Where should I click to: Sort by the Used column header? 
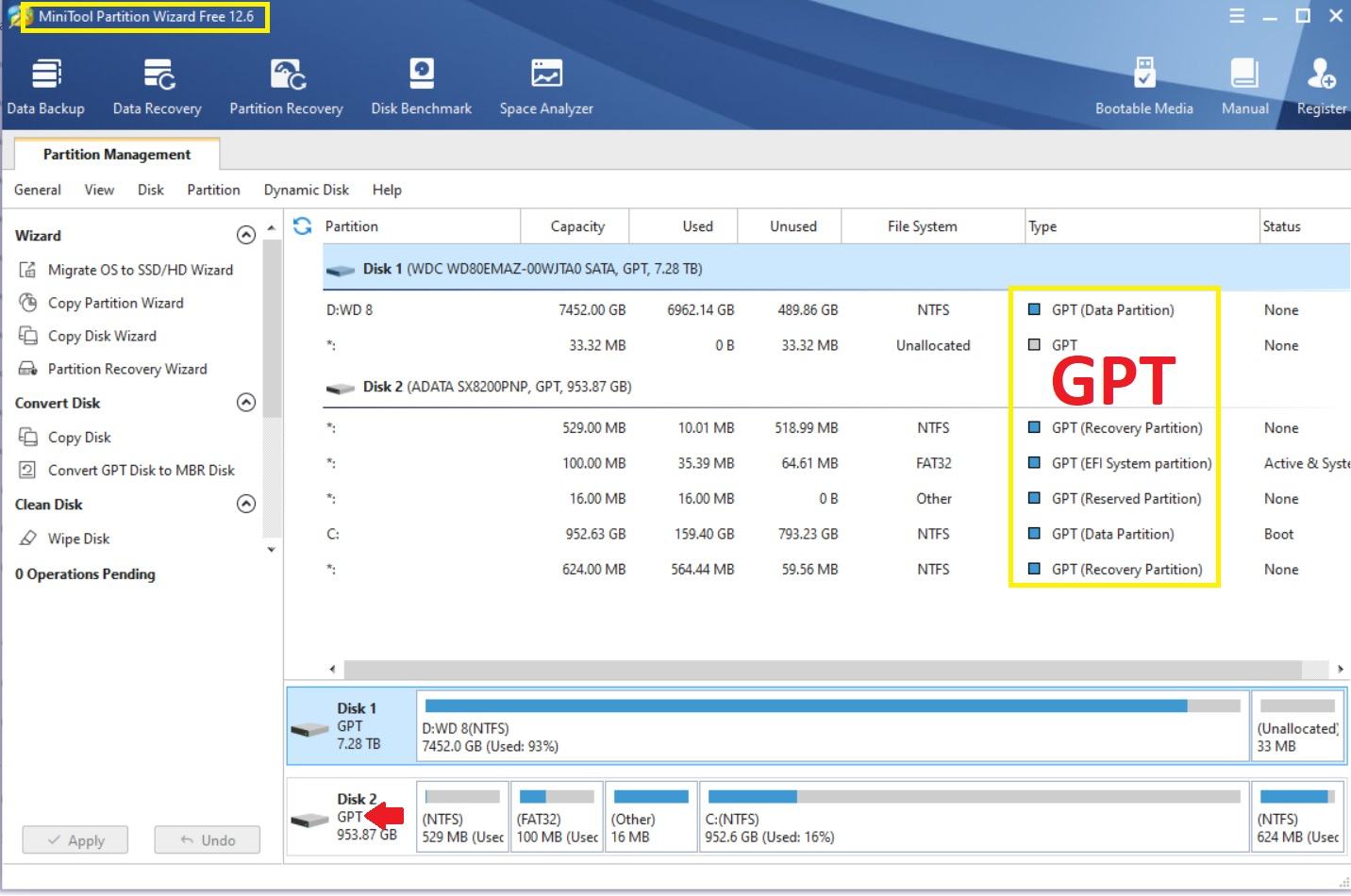click(684, 226)
